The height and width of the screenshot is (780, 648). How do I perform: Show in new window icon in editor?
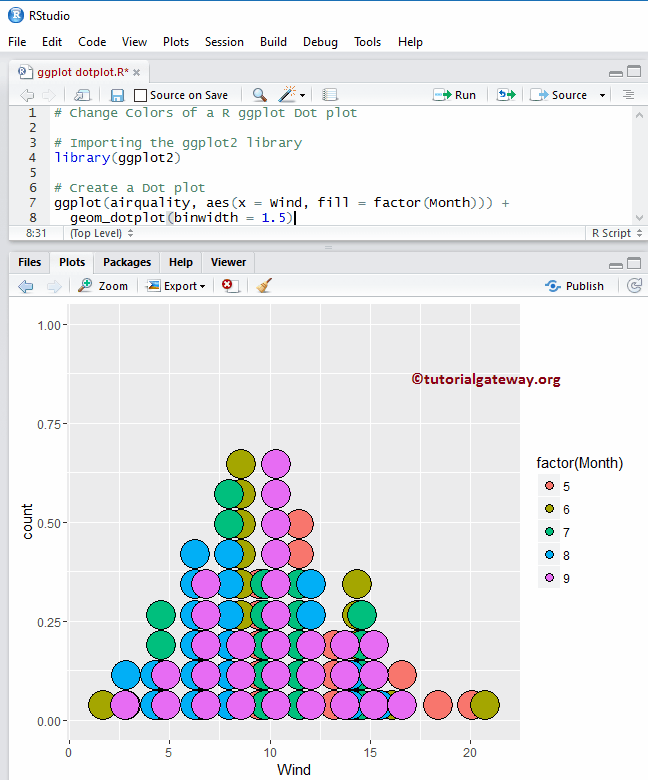coord(83,95)
